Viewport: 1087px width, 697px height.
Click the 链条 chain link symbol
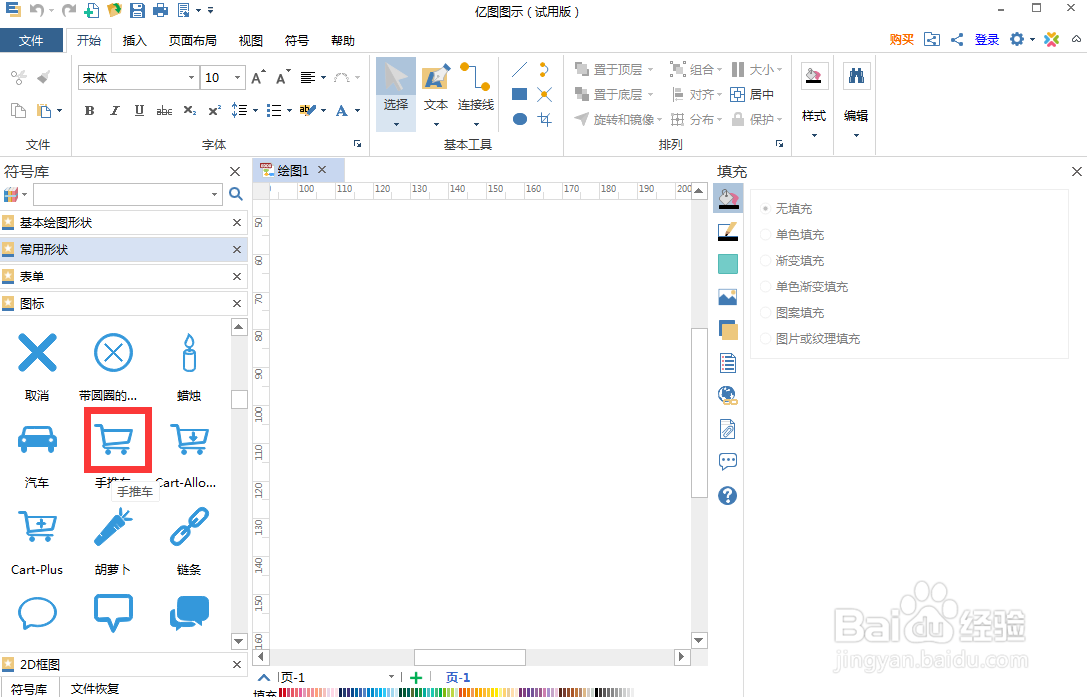click(189, 527)
